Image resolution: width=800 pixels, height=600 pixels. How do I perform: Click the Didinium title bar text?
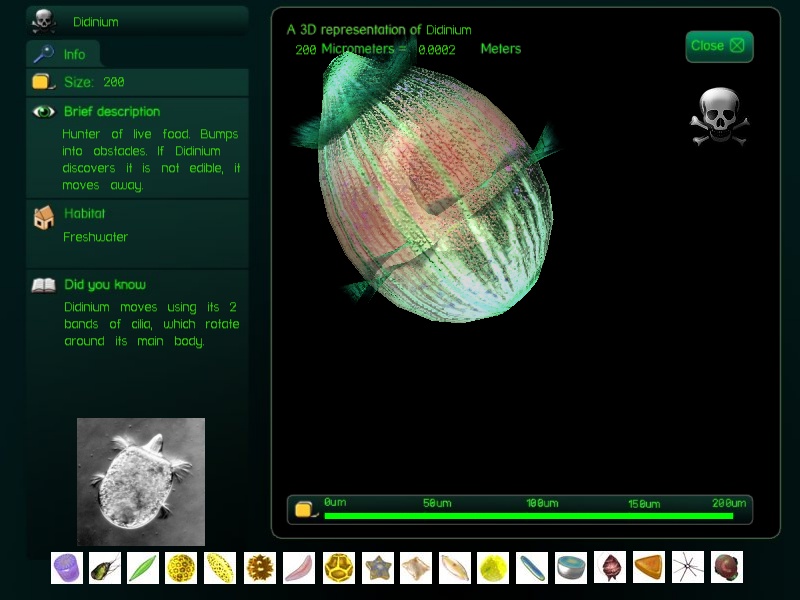[95, 22]
